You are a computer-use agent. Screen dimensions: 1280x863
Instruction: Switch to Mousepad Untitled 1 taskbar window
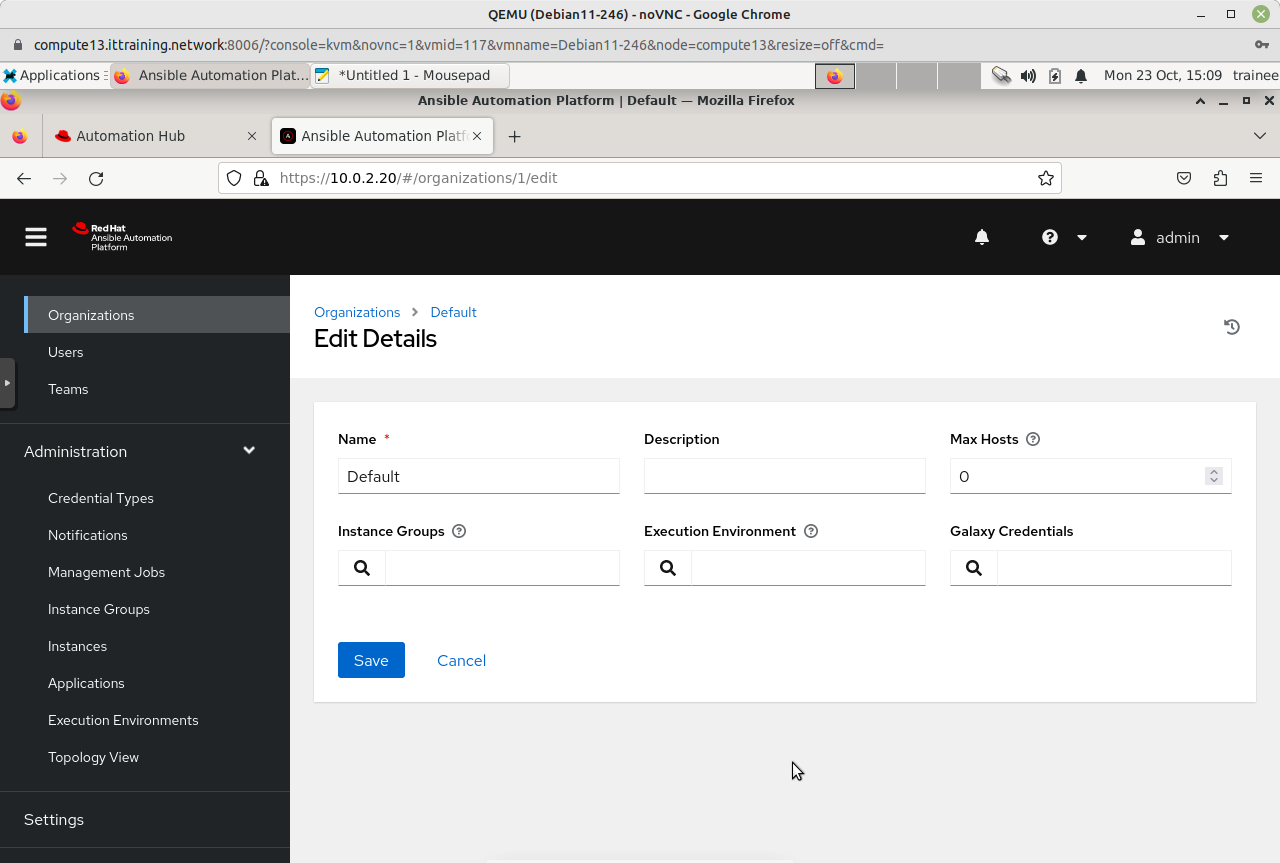click(410, 75)
